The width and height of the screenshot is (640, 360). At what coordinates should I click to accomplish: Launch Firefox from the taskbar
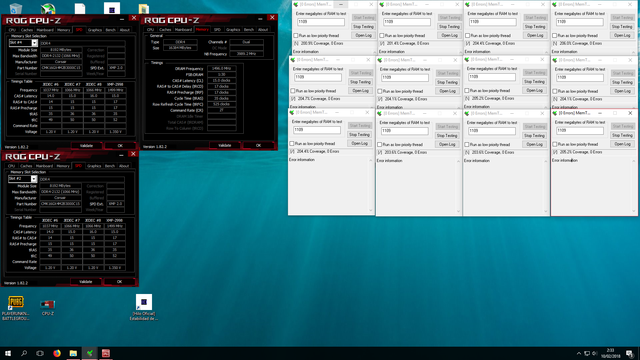(57, 353)
